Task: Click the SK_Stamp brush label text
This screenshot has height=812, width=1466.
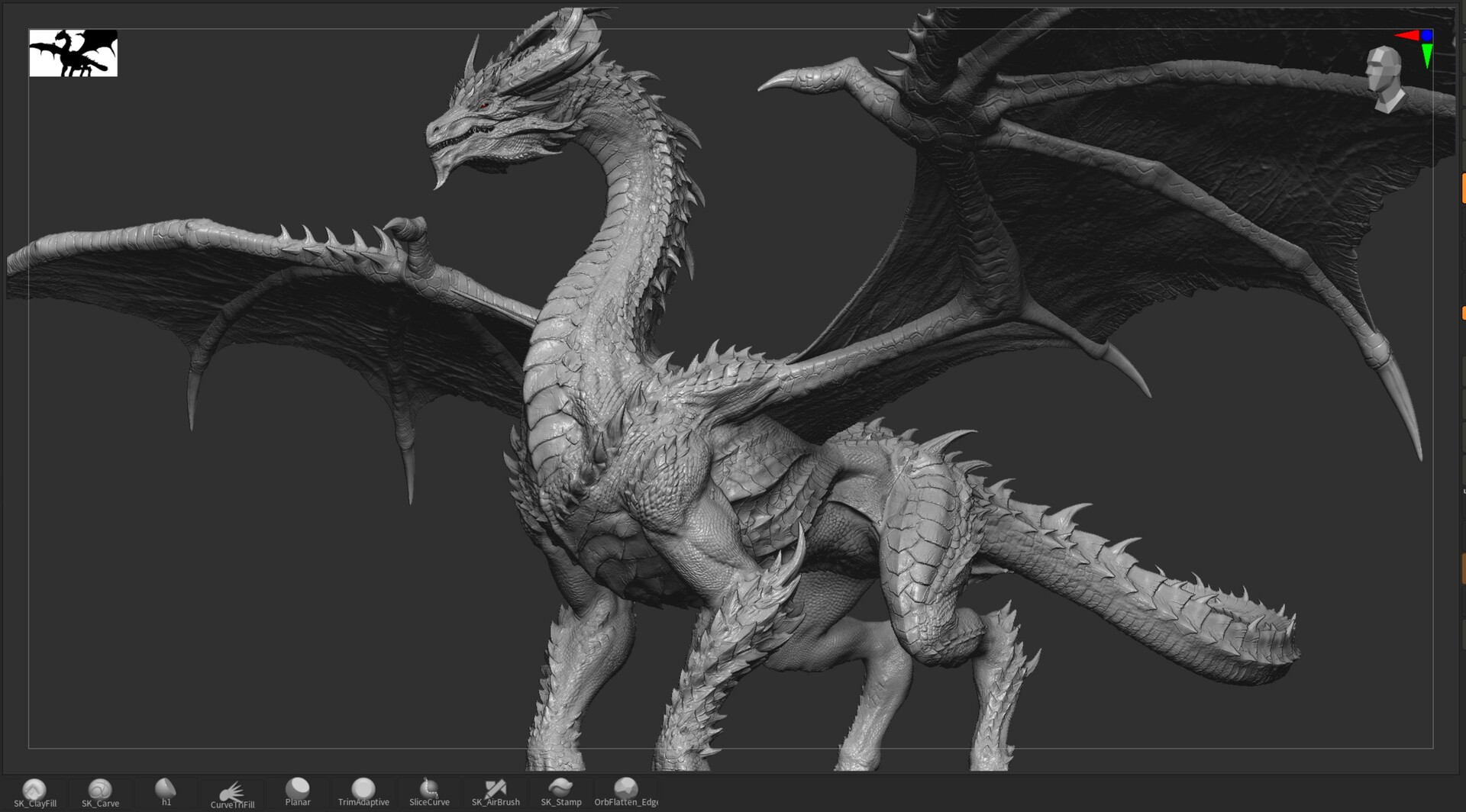Action: click(561, 803)
